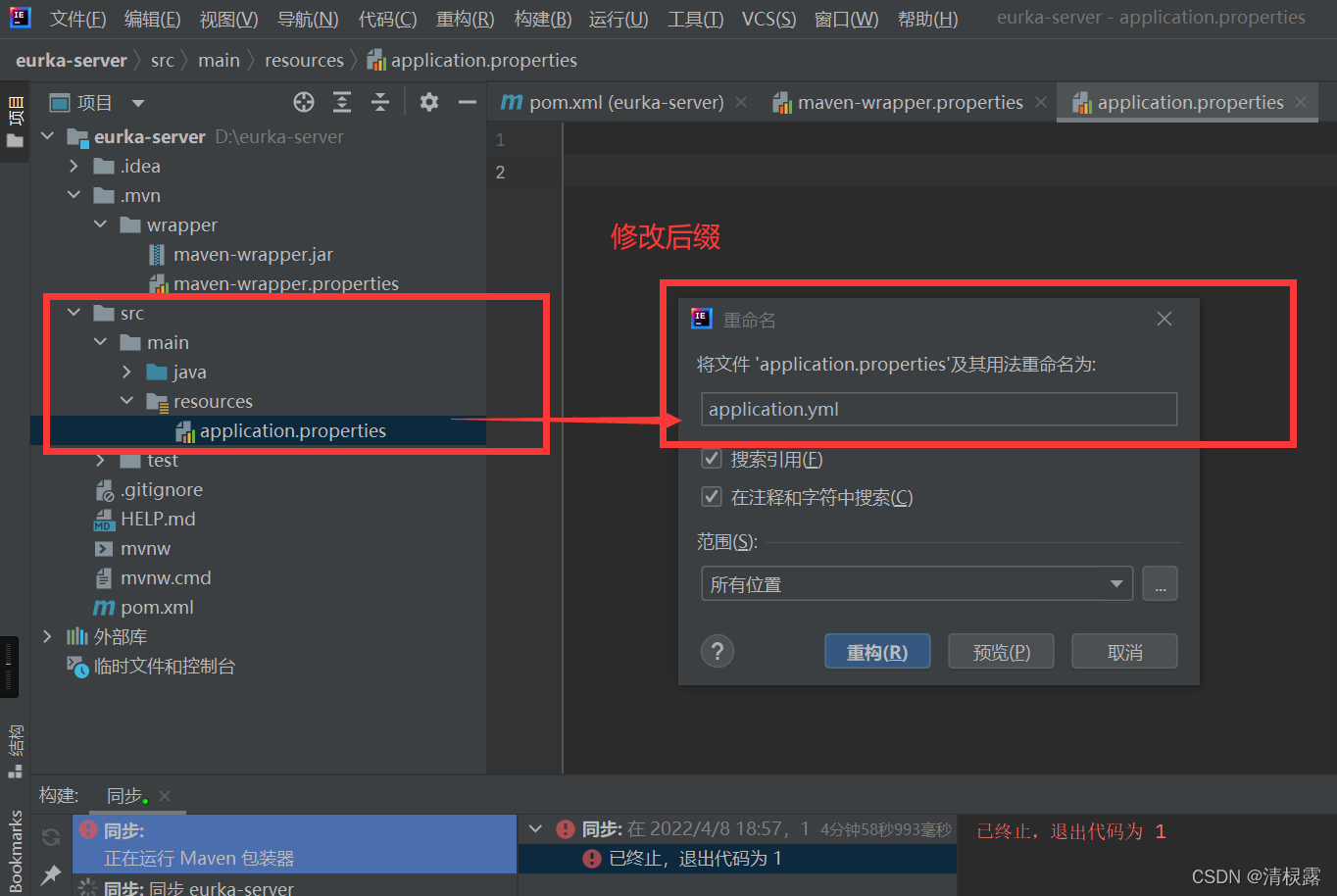Viewport: 1337px width, 896px height.
Task: Open the scope dropdown list
Action: point(917,584)
